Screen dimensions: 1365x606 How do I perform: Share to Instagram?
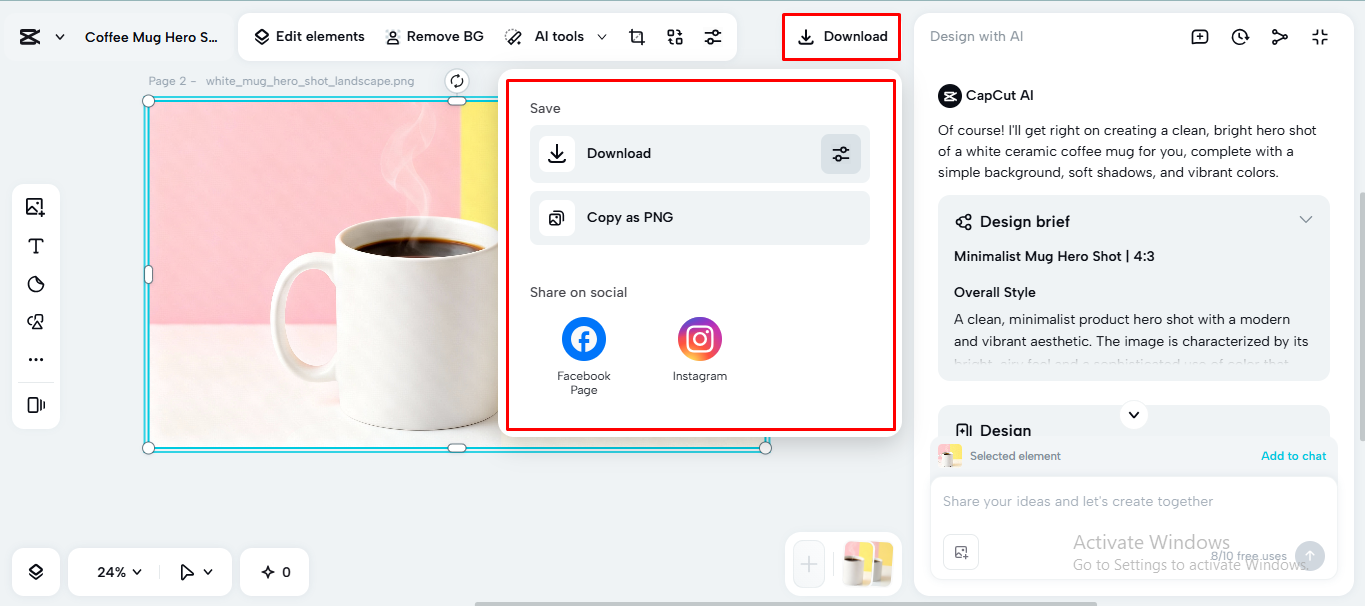[700, 350]
